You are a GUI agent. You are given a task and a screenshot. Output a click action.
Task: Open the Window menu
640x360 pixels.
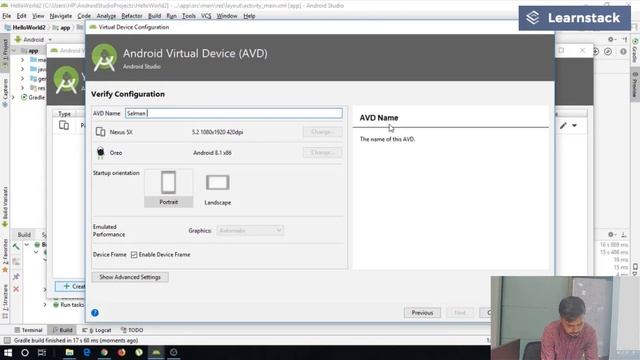tap(227, 16)
